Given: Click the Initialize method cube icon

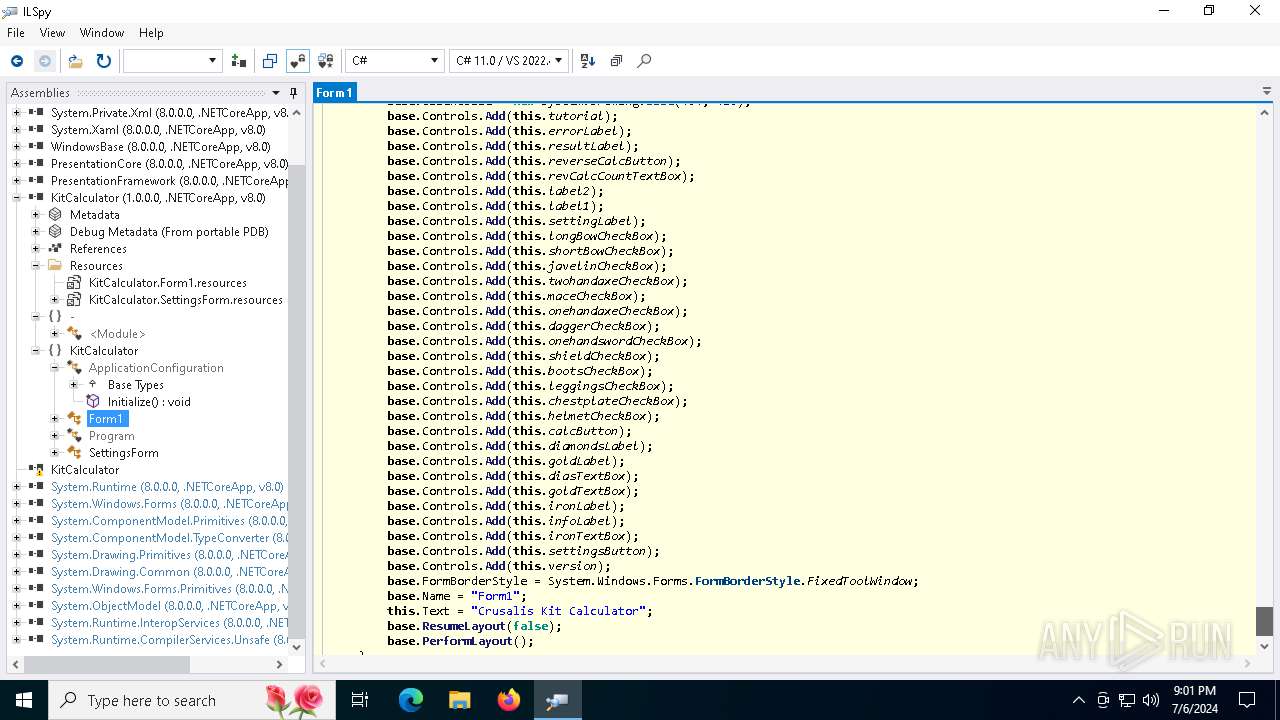Looking at the screenshot, I should pyautogui.click(x=93, y=402).
